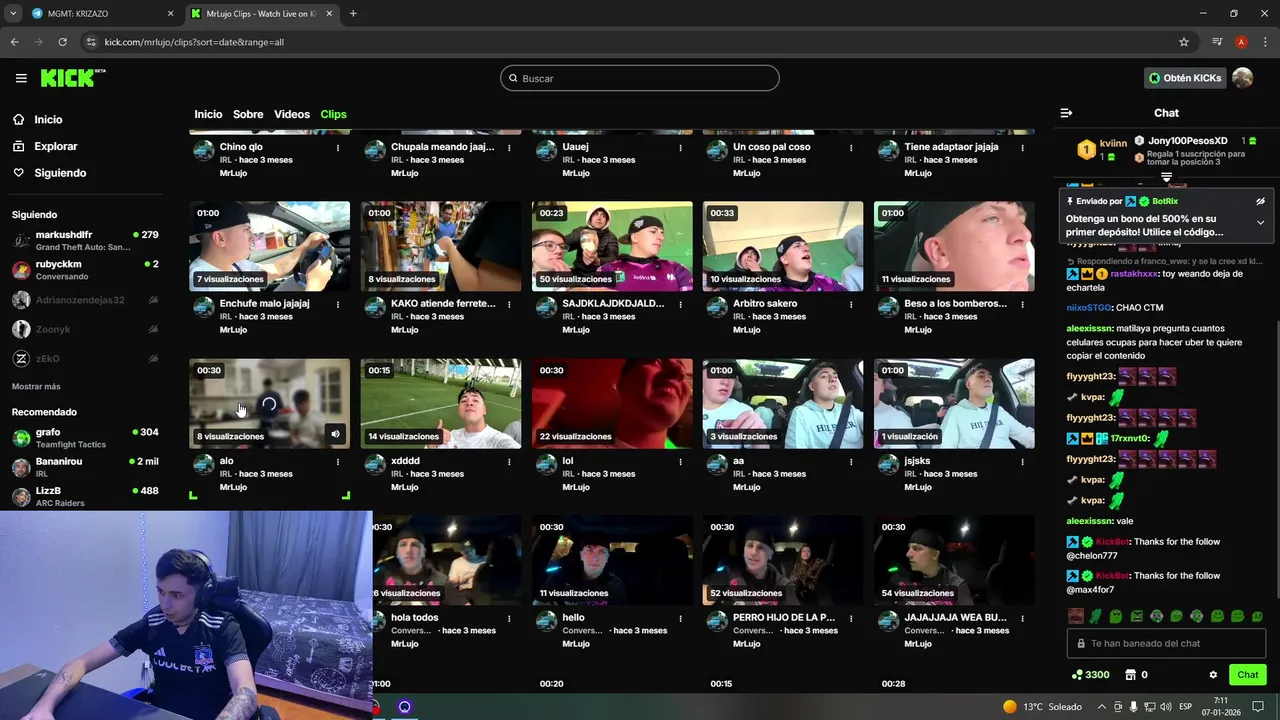Open options menu for clip 'Arbitro sakero'
1280x720 pixels.
(851, 304)
